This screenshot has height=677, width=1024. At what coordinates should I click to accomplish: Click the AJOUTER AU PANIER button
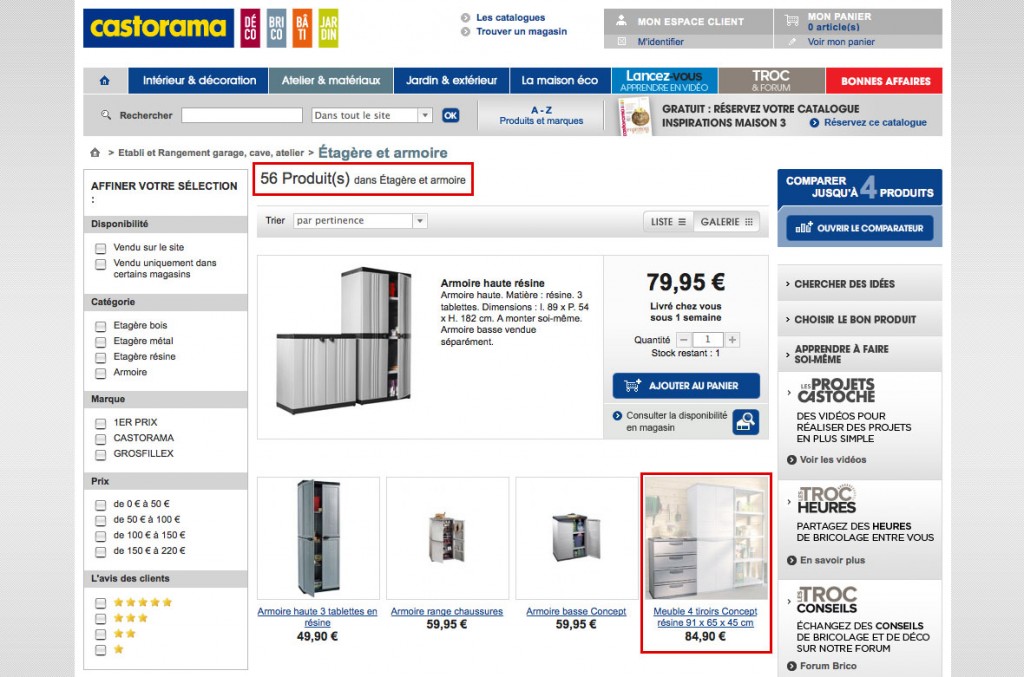tap(686, 386)
